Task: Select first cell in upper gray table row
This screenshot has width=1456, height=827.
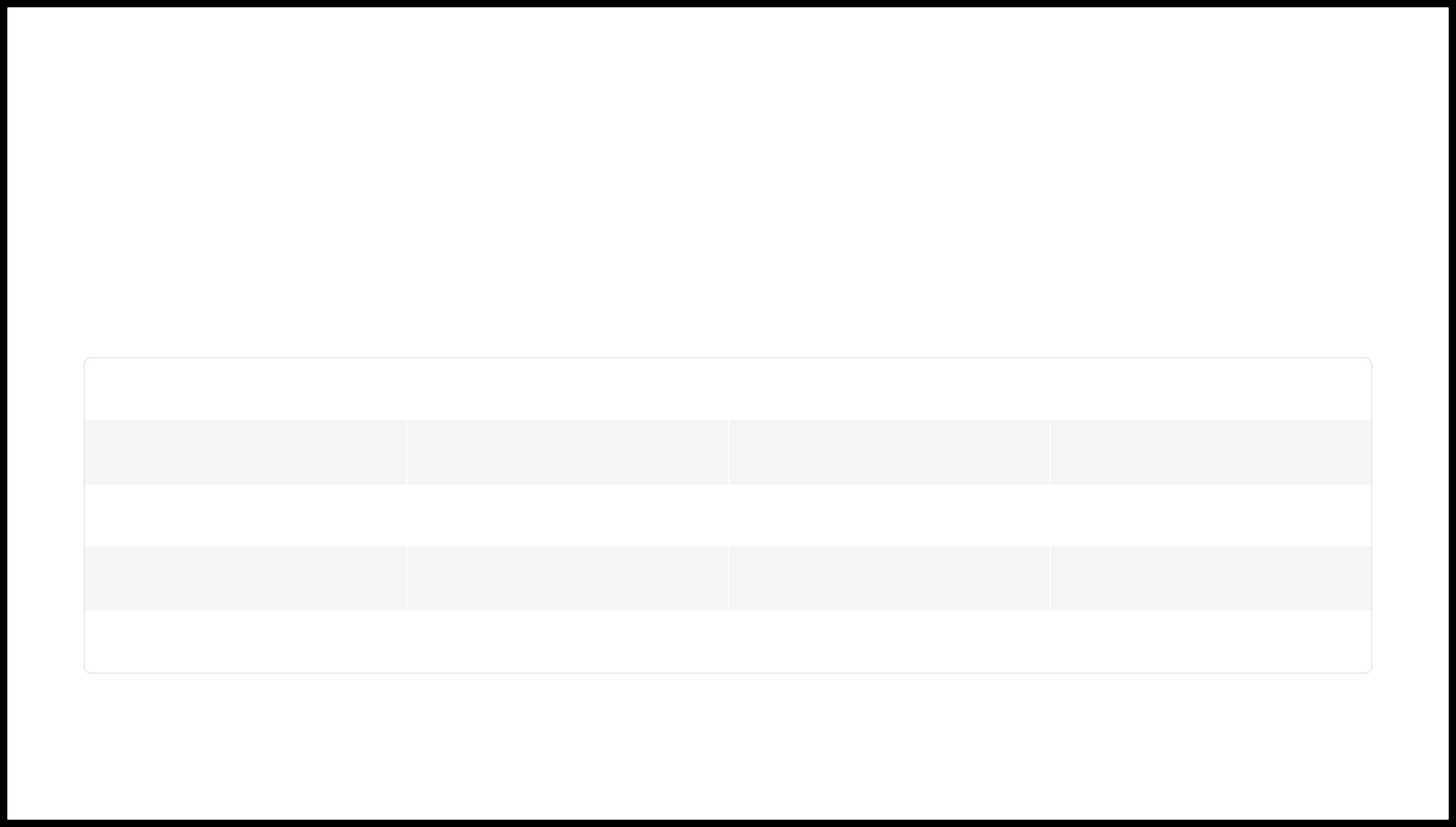Action: click(245, 452)
